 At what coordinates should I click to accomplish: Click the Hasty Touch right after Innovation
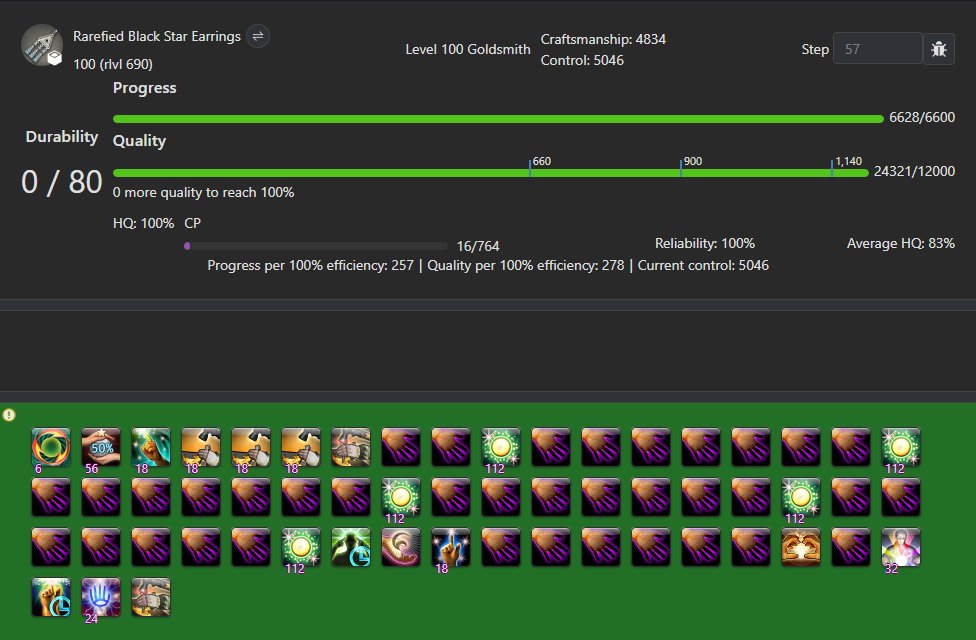[501, 547]
